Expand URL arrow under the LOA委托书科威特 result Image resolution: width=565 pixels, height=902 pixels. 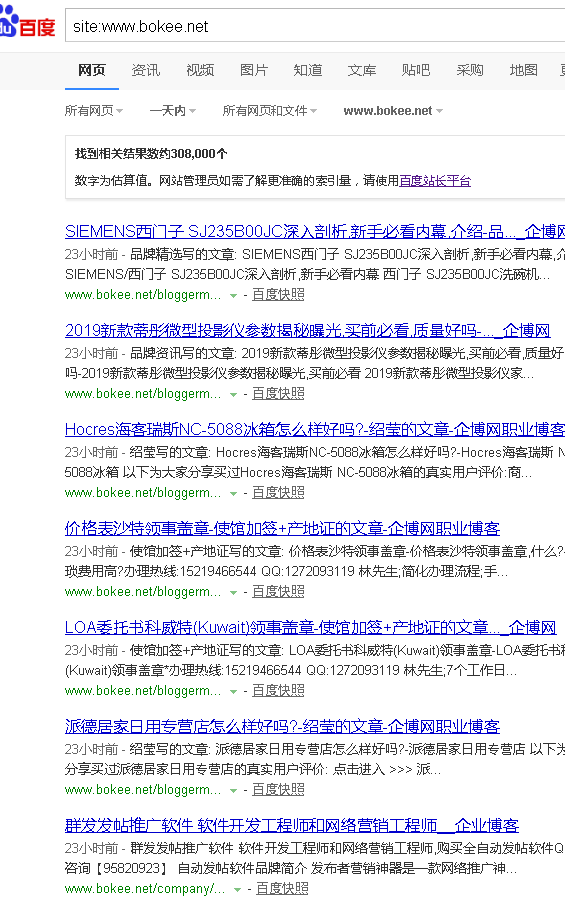[233, 691]
